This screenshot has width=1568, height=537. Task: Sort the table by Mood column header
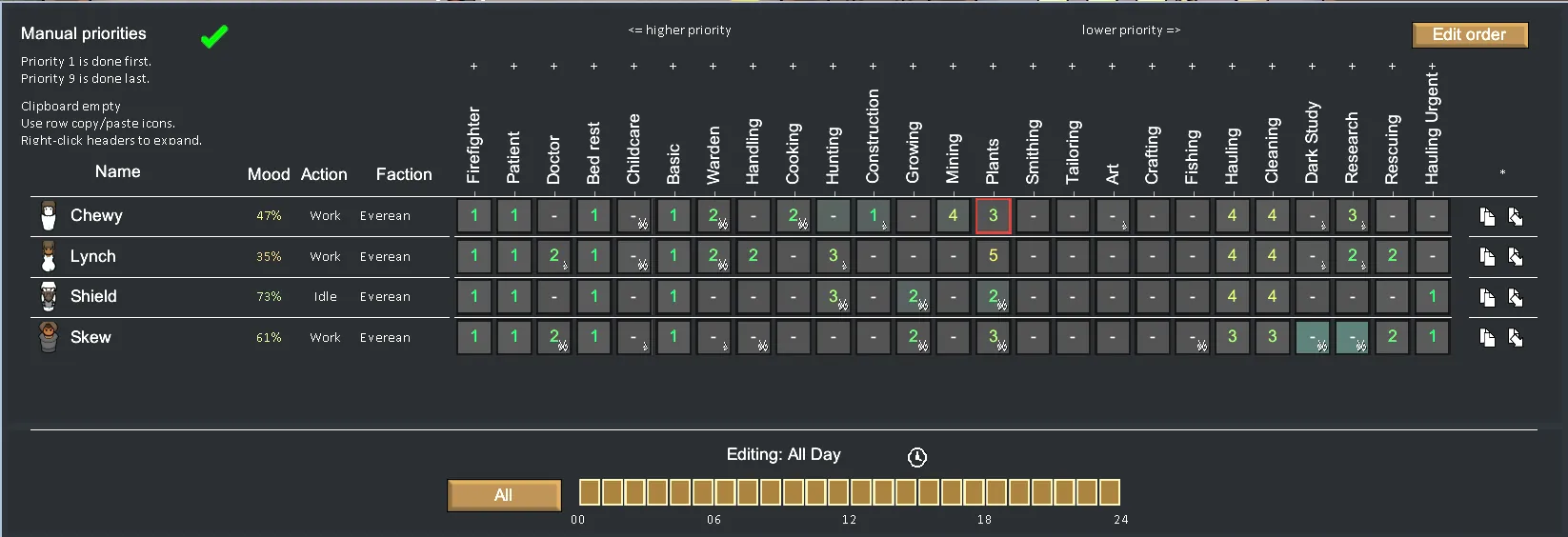coord(269,174)
